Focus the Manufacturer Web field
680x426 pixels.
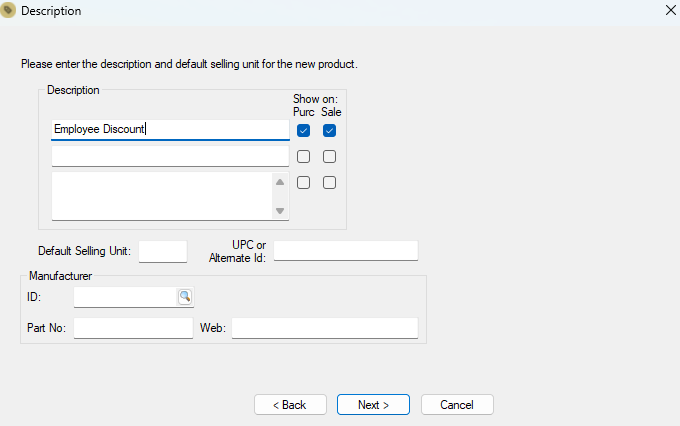(x=325, y=328)
